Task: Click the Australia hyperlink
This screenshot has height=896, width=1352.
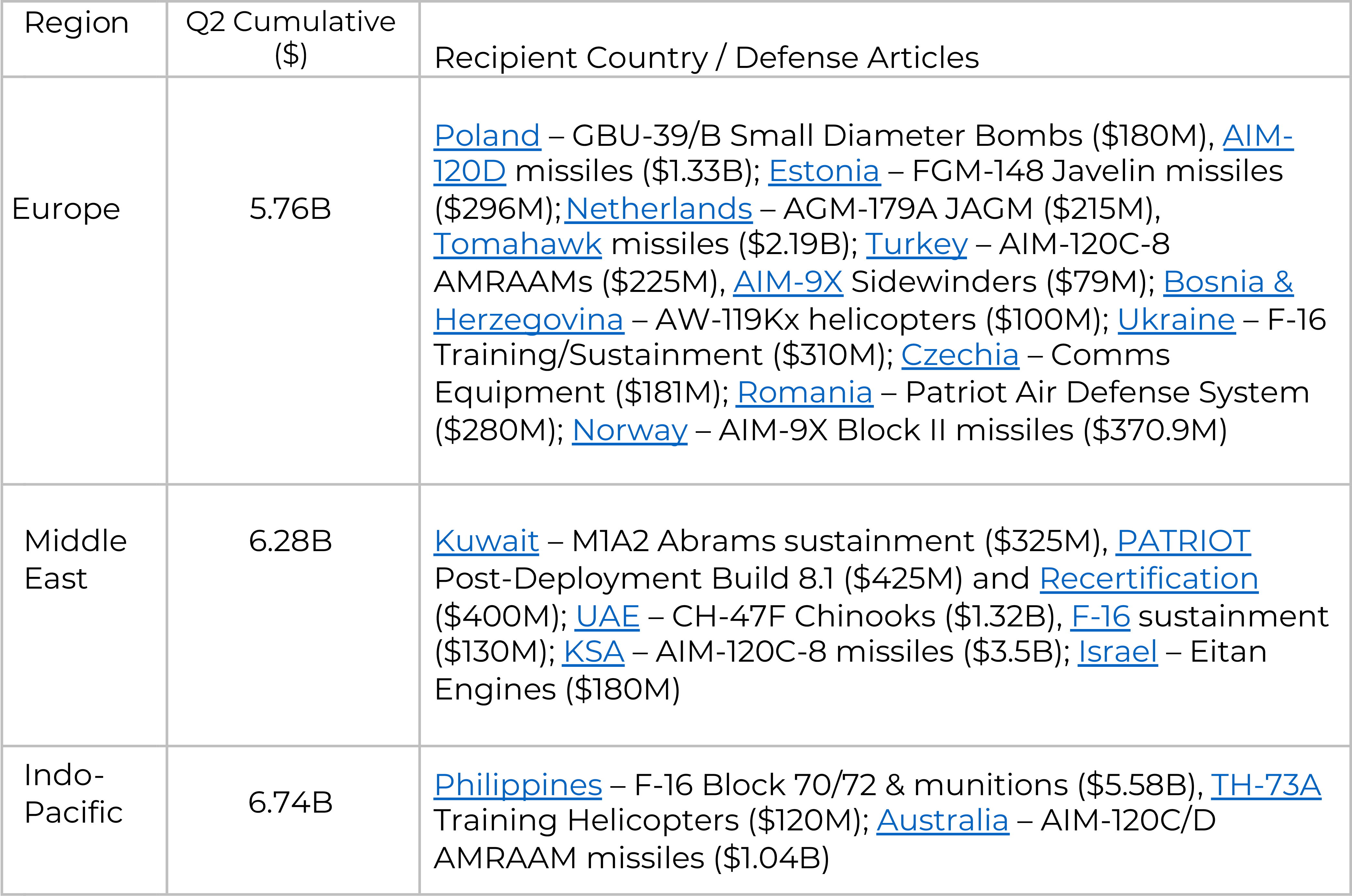Action: point(943,821)
